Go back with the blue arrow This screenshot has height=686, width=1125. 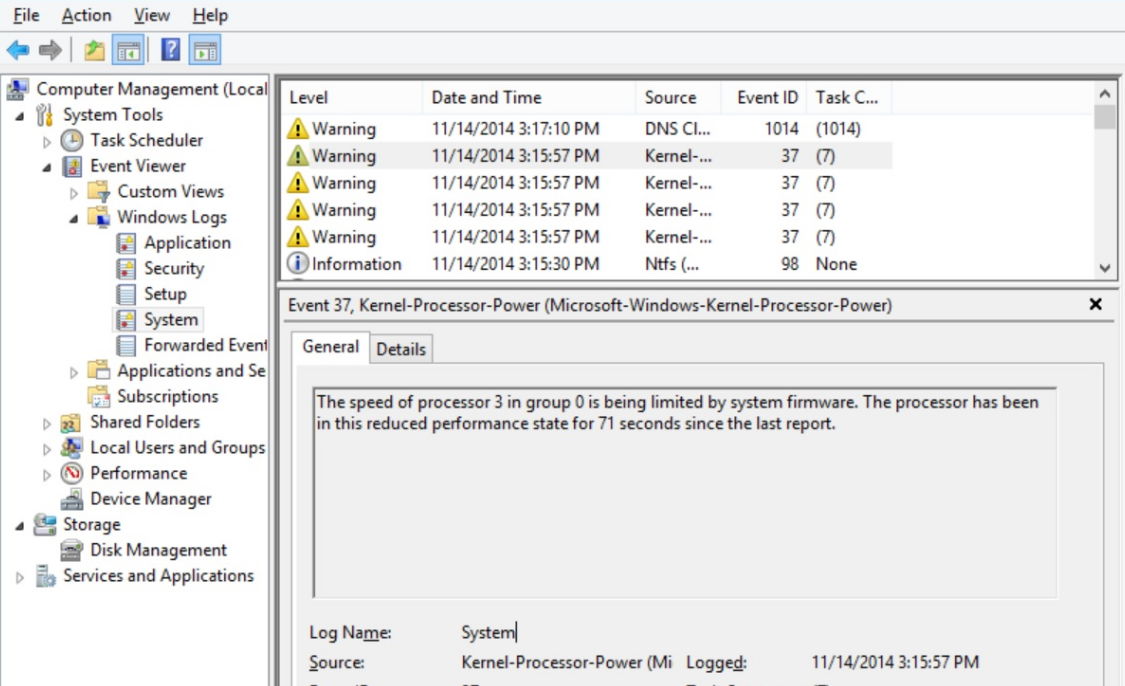tap(18, 50)
